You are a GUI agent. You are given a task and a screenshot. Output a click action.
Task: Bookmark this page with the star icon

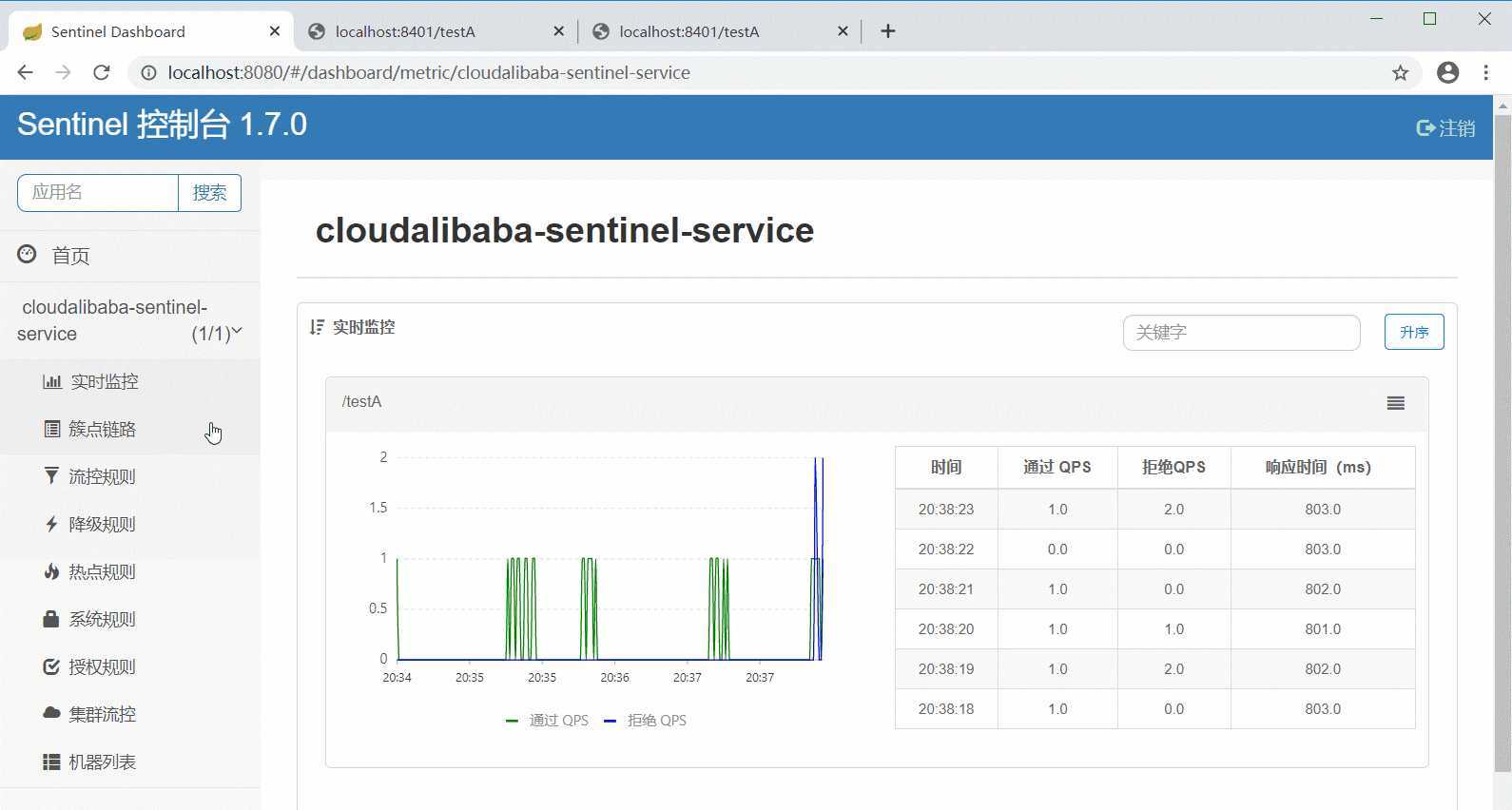tap(1400, 73)
